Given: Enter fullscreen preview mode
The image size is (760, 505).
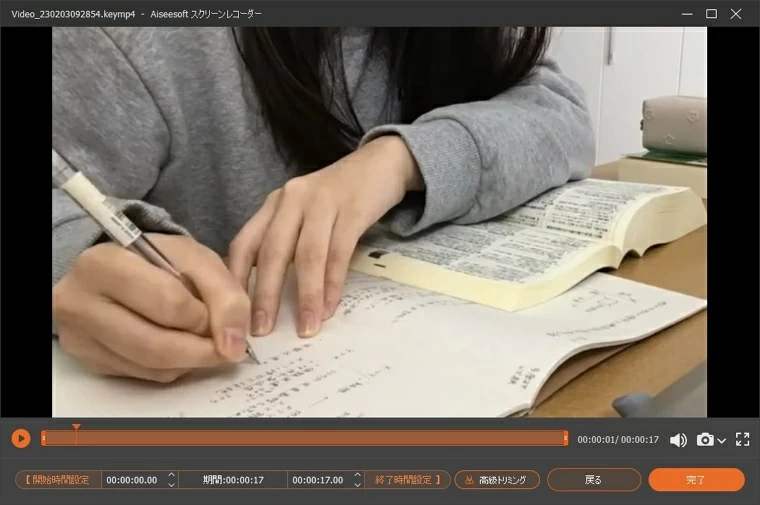Looking at the screenshot, I should 742,439.
